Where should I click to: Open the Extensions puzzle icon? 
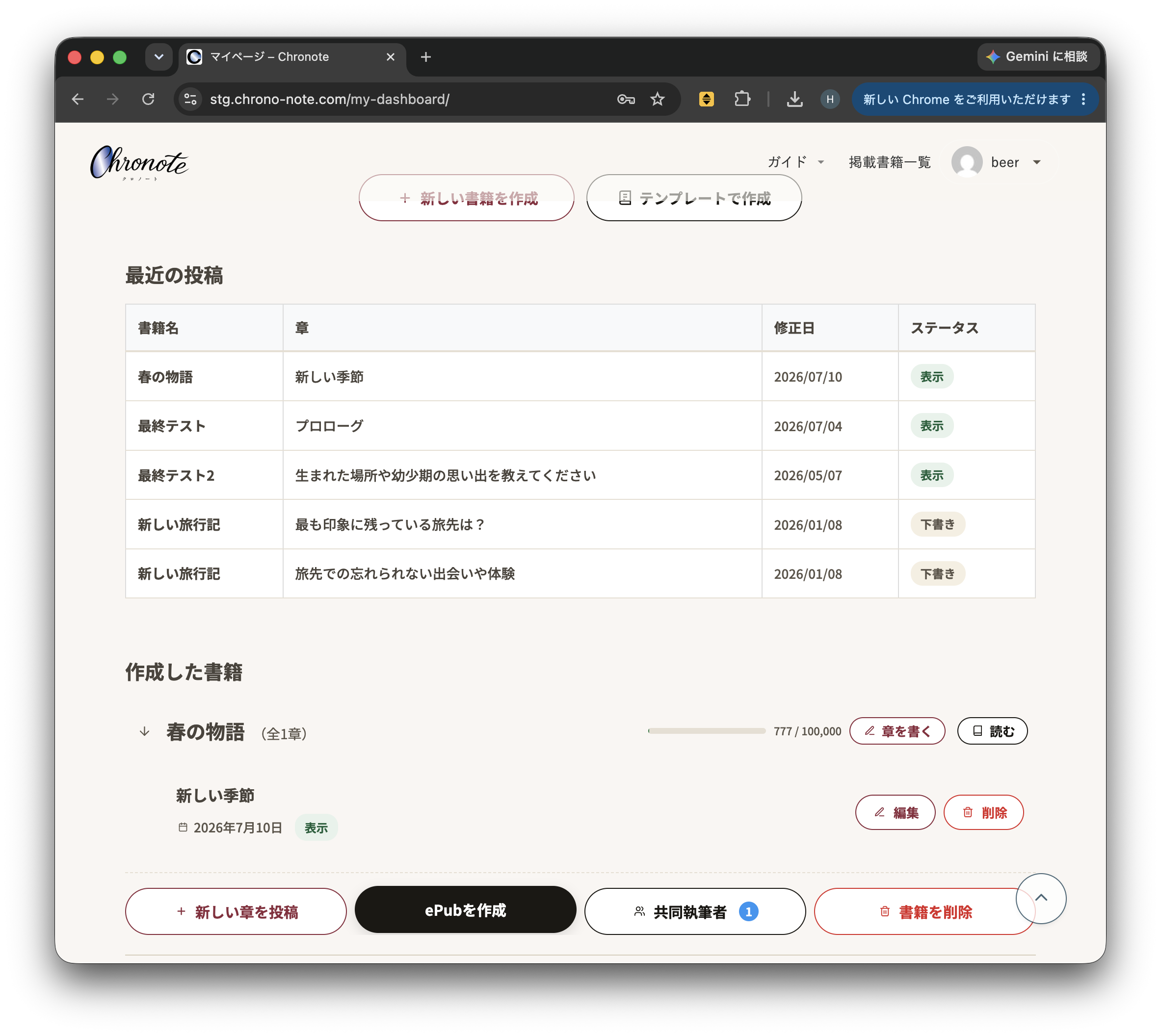(x=742, y=99)
